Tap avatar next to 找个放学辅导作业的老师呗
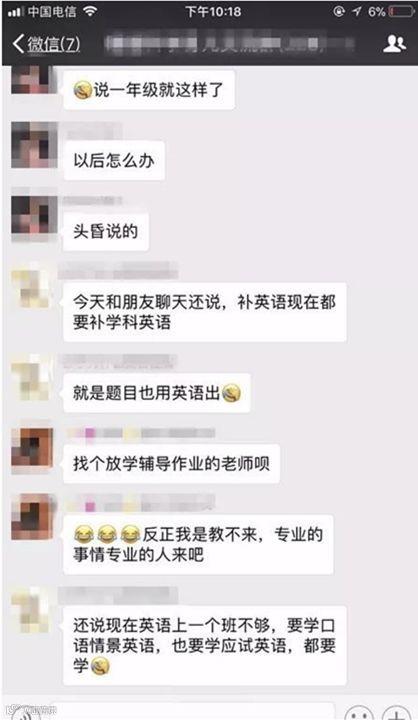This screenshot has width=418, height=720. 32,448
